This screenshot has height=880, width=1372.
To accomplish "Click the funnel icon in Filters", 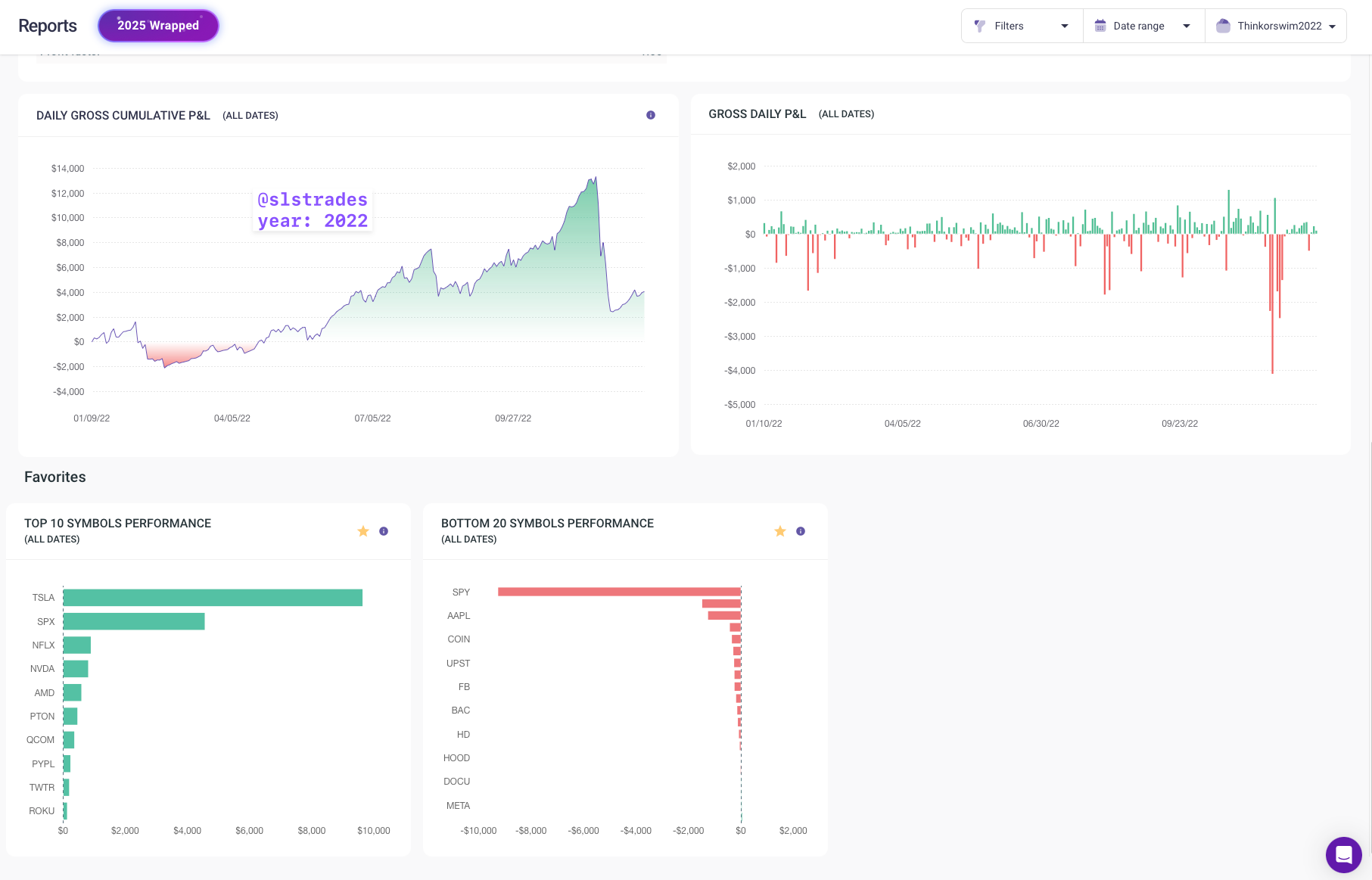I will pyautogui.click(x=979, y=26).
